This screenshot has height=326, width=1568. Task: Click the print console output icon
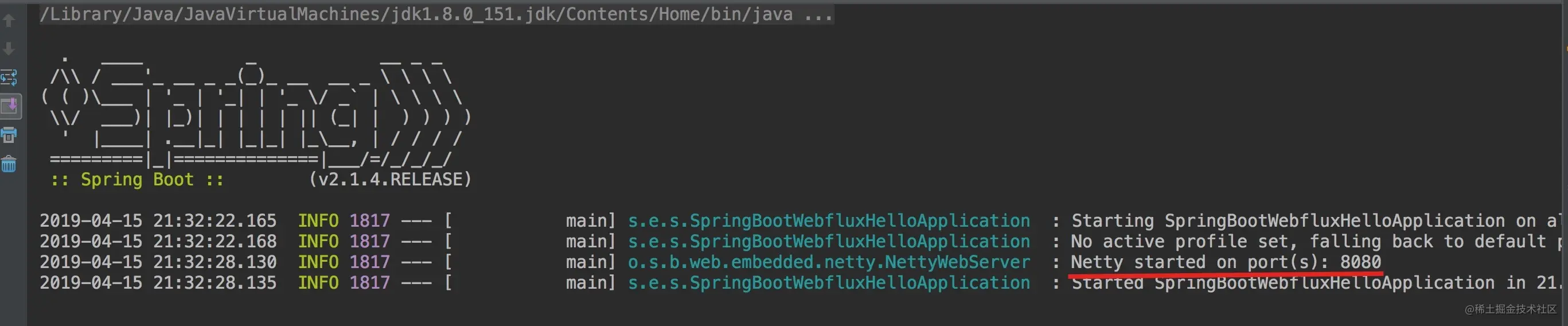point(9,135)
